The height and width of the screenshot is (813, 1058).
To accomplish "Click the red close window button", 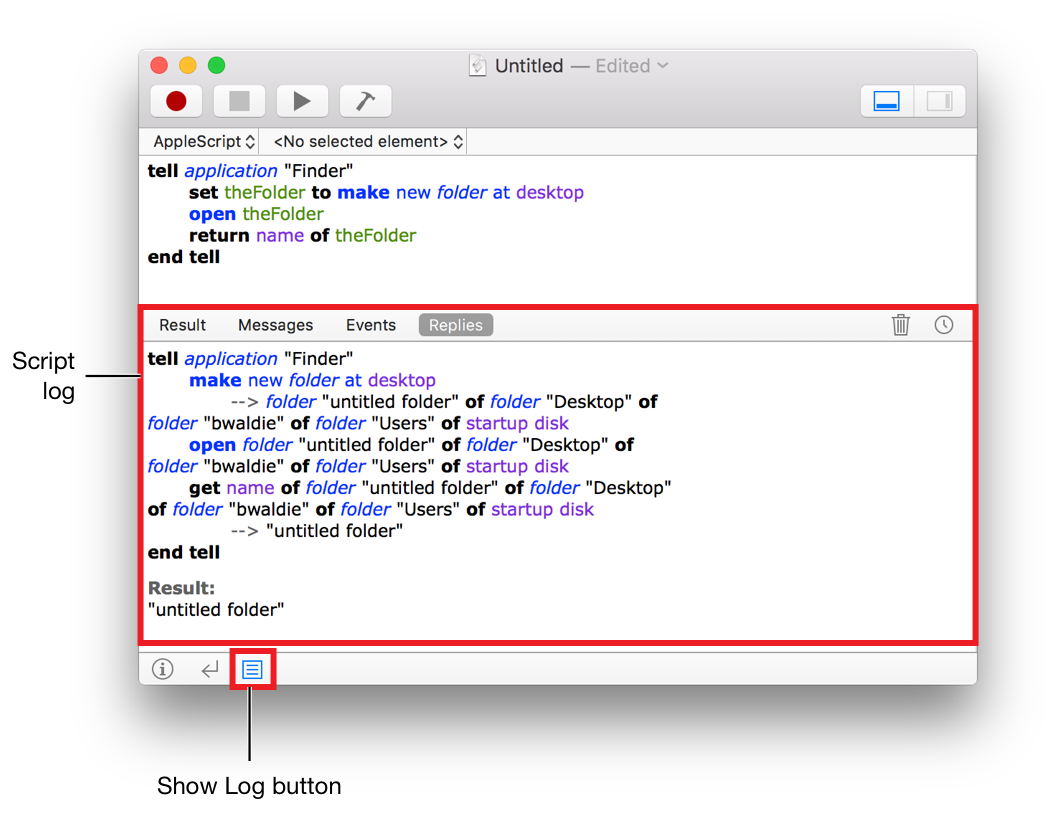I will click(x=159, y=65).
